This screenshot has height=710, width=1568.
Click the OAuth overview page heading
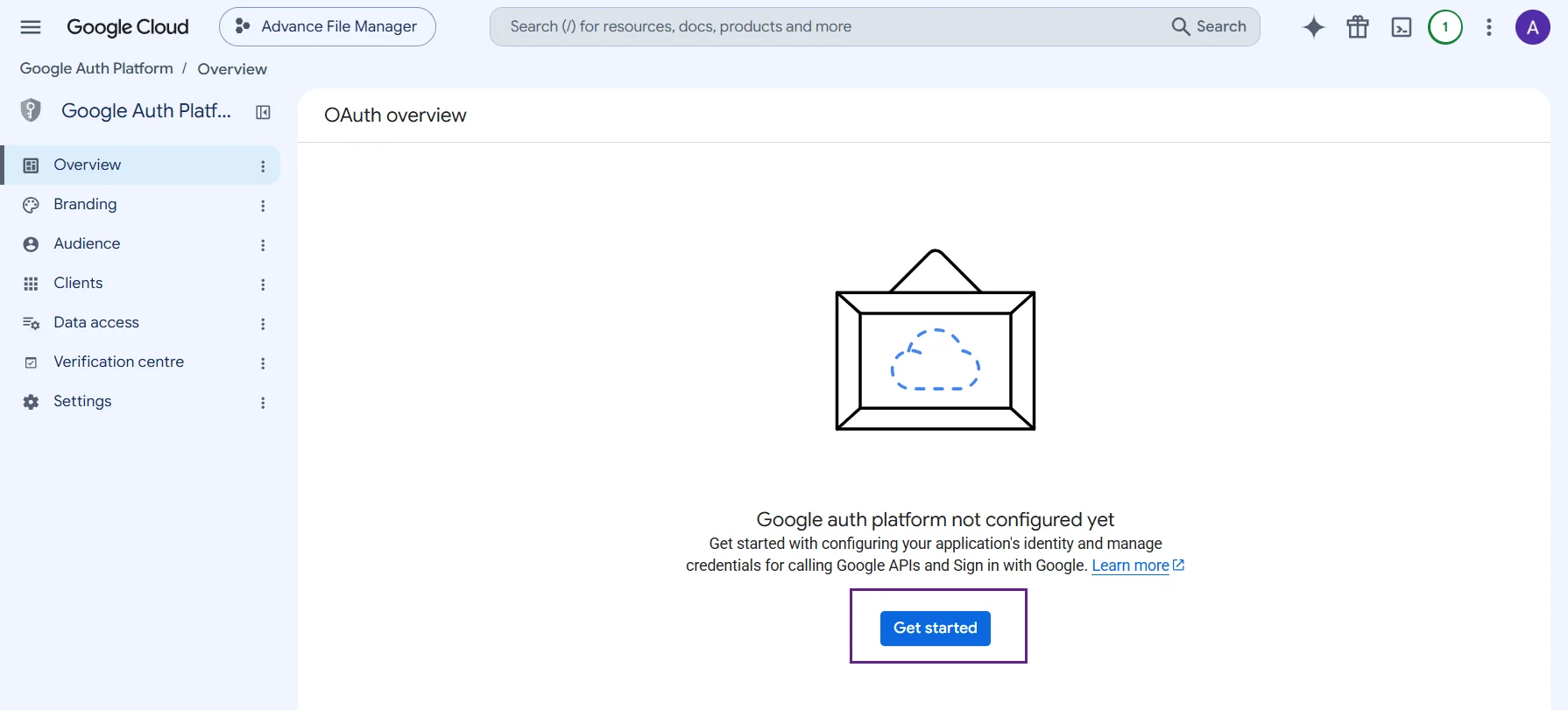[x=395, y=116]
